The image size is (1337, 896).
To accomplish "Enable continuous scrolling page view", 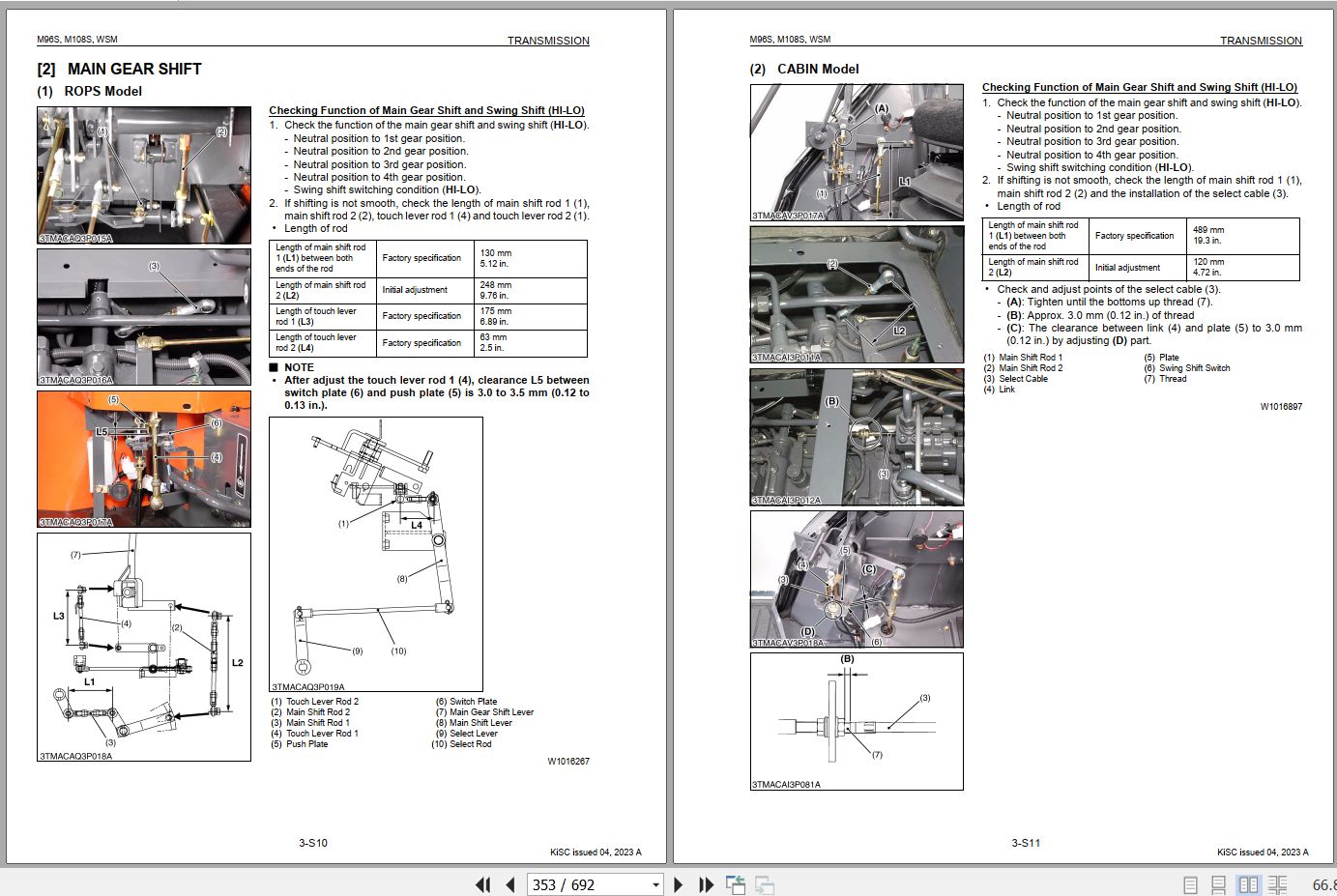I will pos(1219,884).
